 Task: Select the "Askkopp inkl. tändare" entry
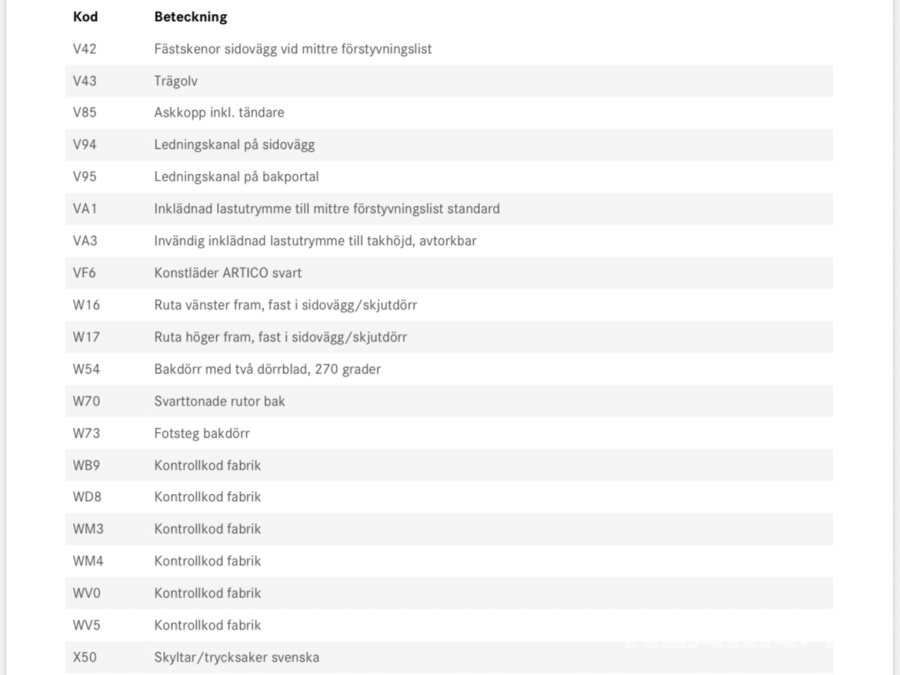219,113
